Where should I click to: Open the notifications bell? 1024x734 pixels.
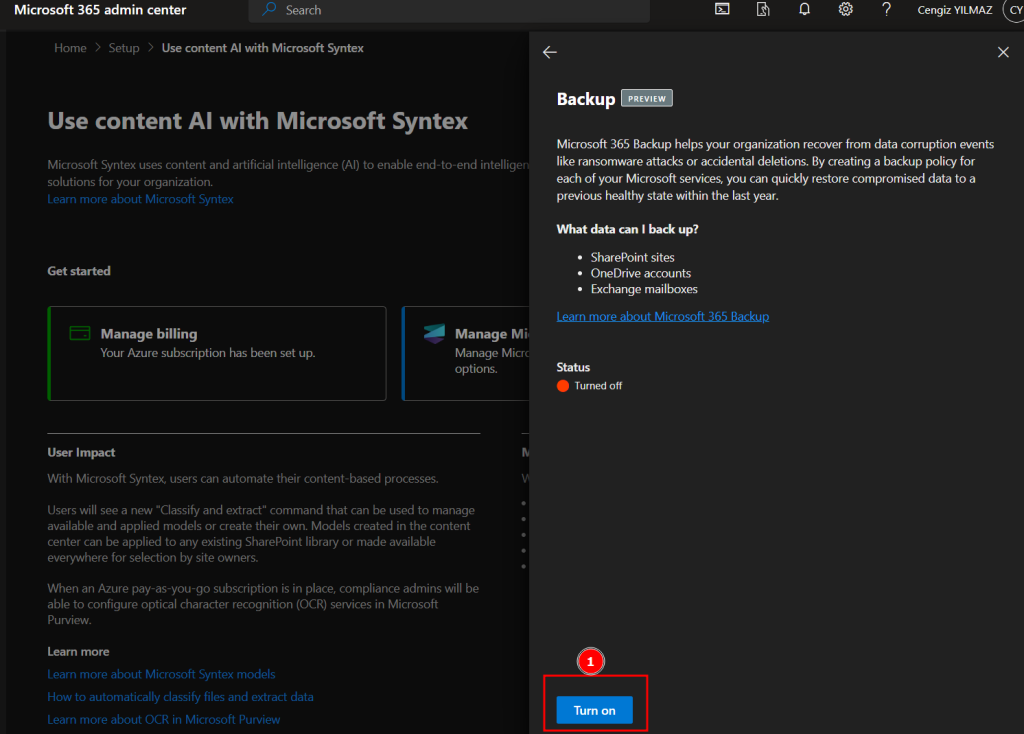pos(804,10)
